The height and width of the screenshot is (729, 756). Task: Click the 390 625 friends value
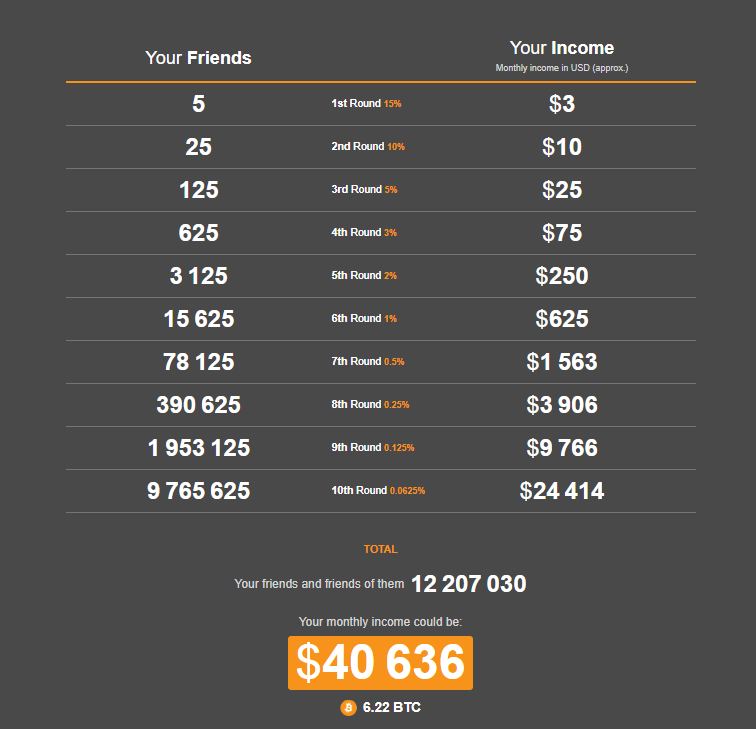198,405
